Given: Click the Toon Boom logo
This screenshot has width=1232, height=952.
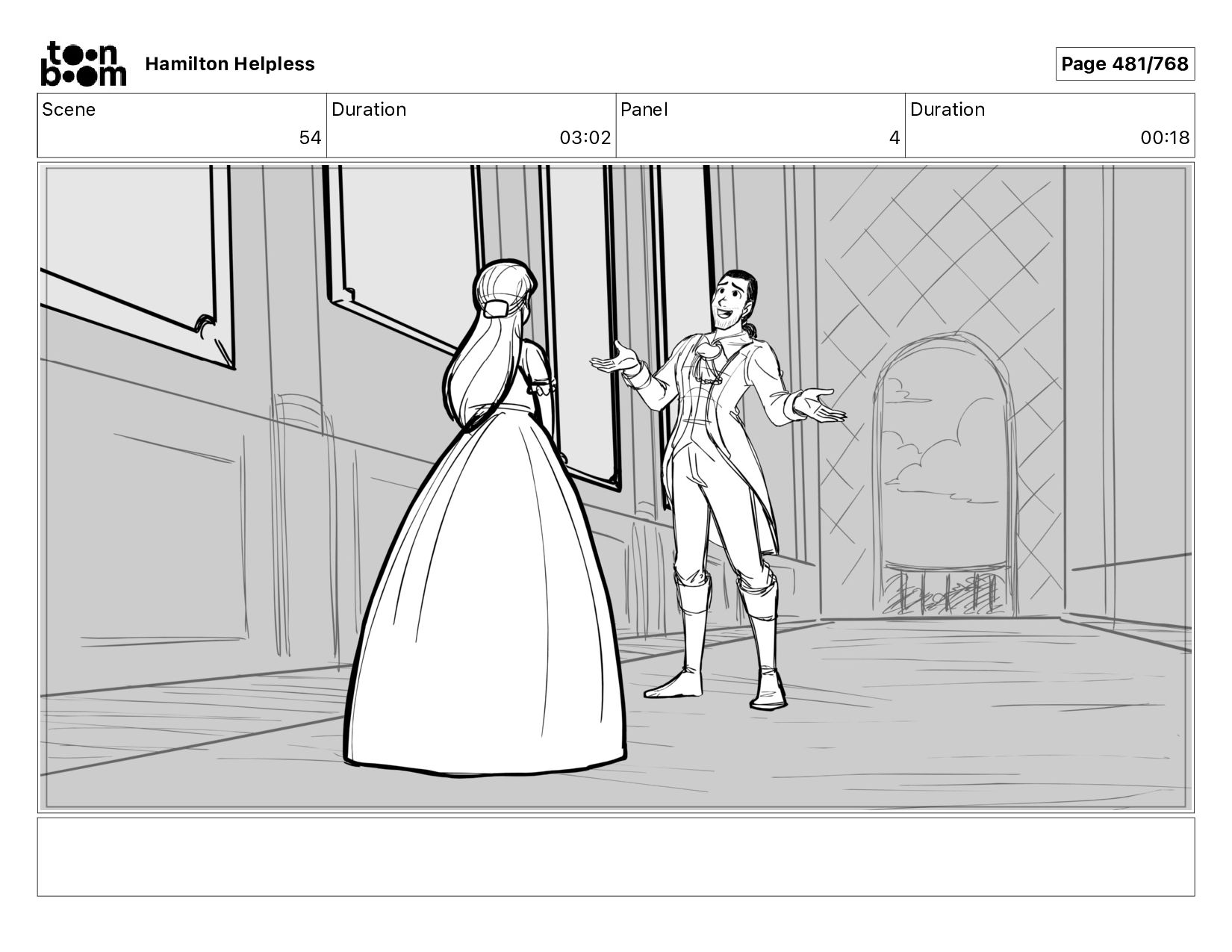Looking at the screenshot, I should pyautogui.click(x=83, y=63).
